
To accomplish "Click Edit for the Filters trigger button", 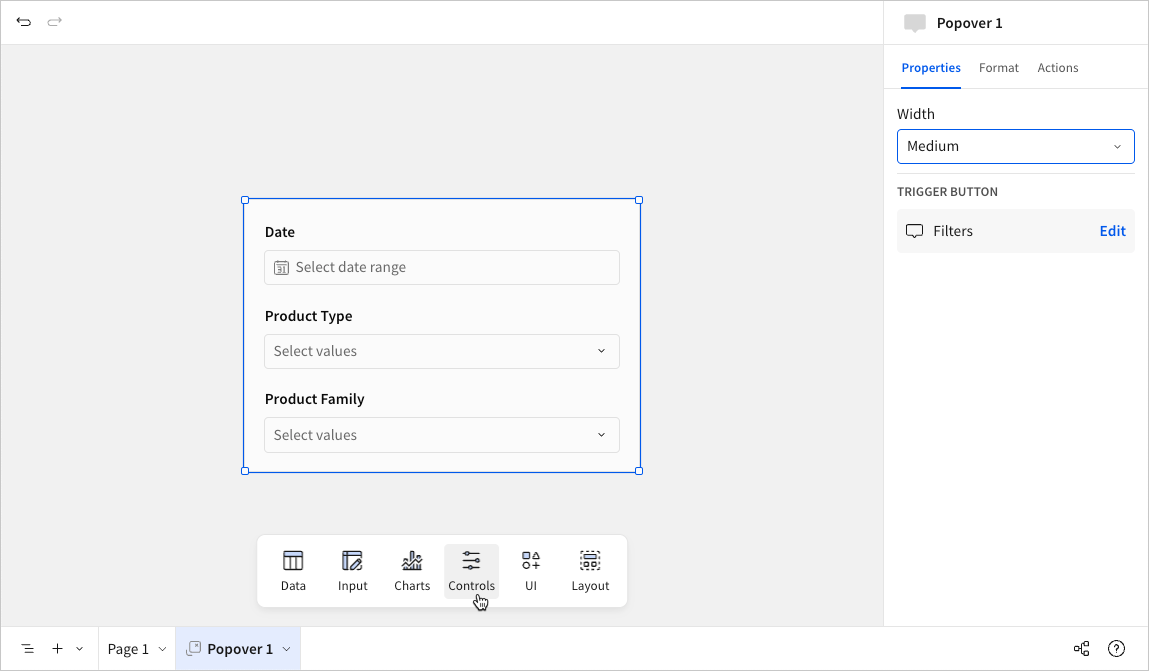I will coord(1112,231).
